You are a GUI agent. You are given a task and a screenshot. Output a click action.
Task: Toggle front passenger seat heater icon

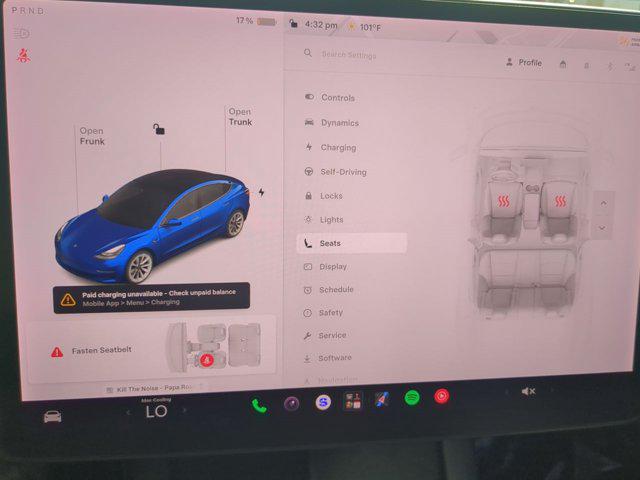click(560, 201)
